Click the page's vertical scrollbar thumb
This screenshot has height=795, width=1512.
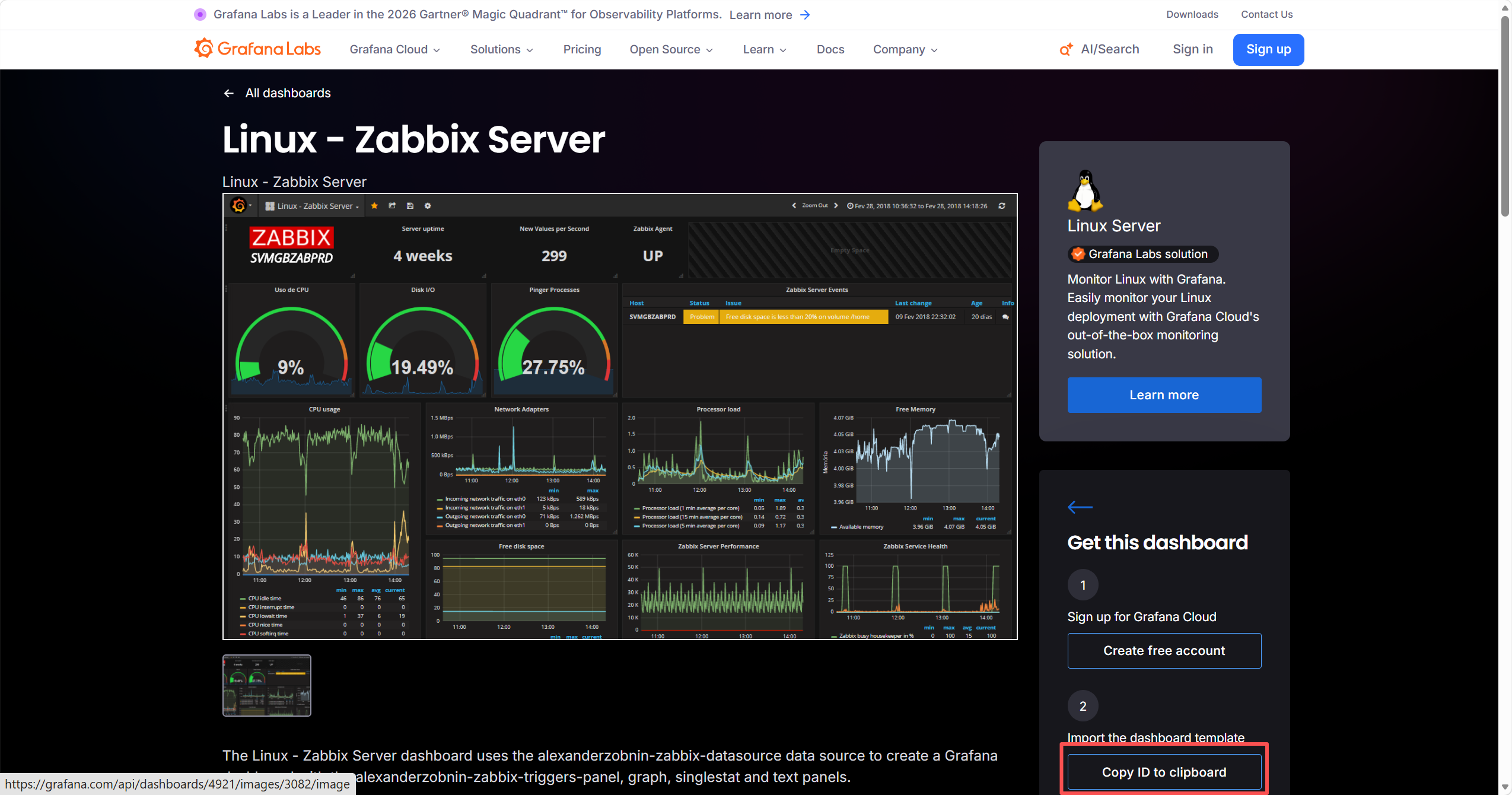tap(1505, 116)
